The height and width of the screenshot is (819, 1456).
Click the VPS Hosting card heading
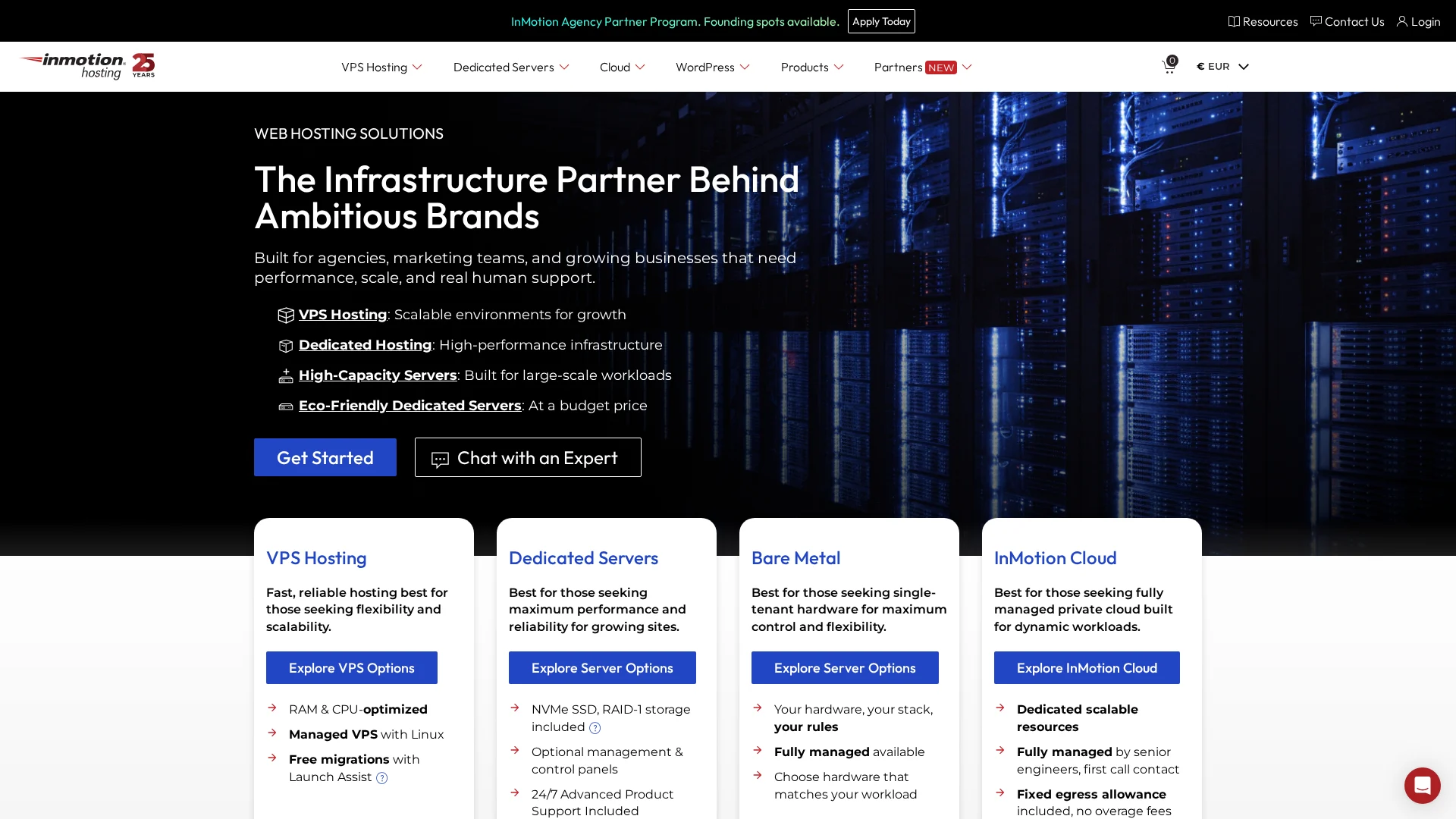pos(316,558)
